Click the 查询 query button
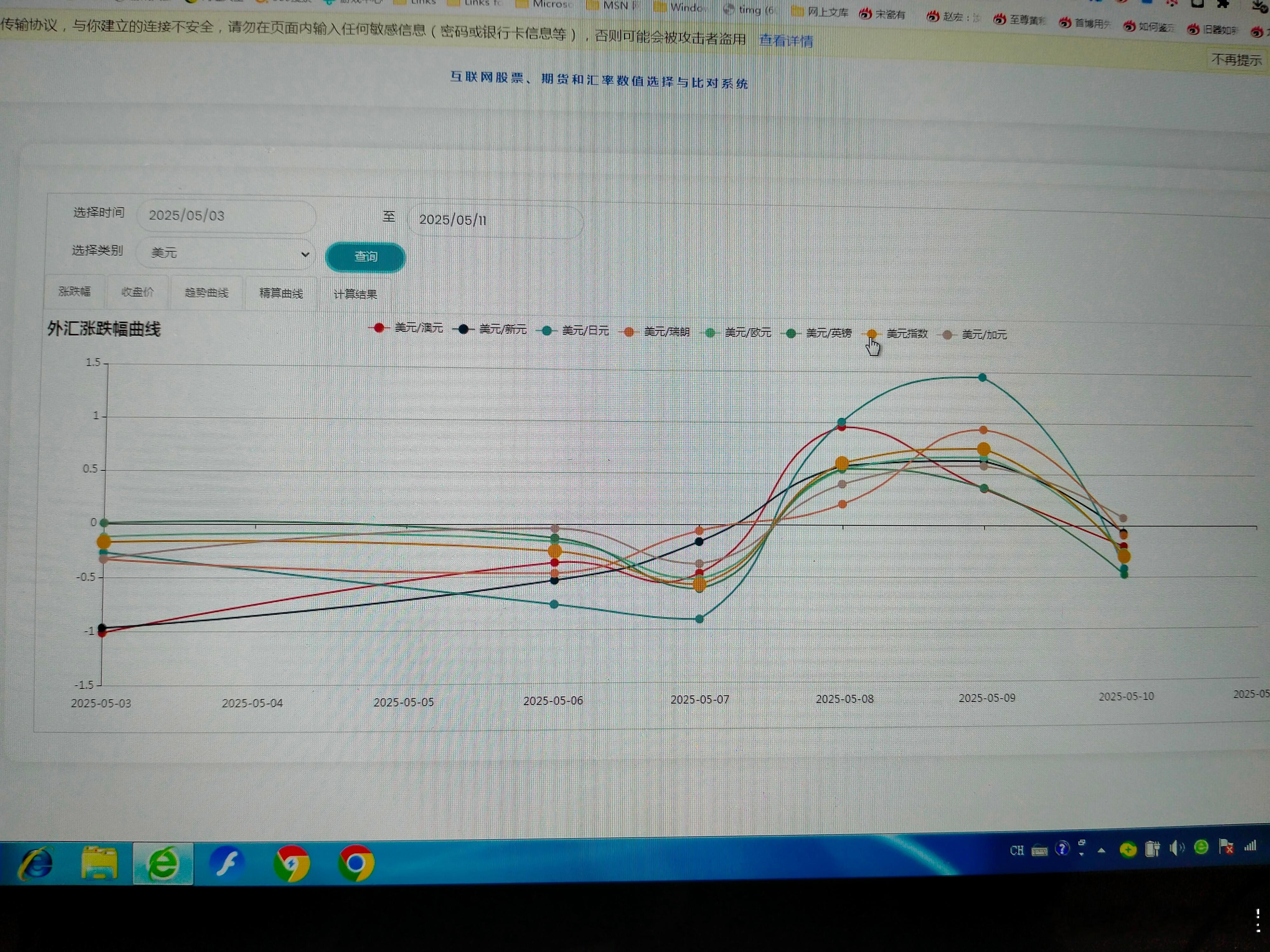This screenshot has height=952, width=1270. [365, 256]
